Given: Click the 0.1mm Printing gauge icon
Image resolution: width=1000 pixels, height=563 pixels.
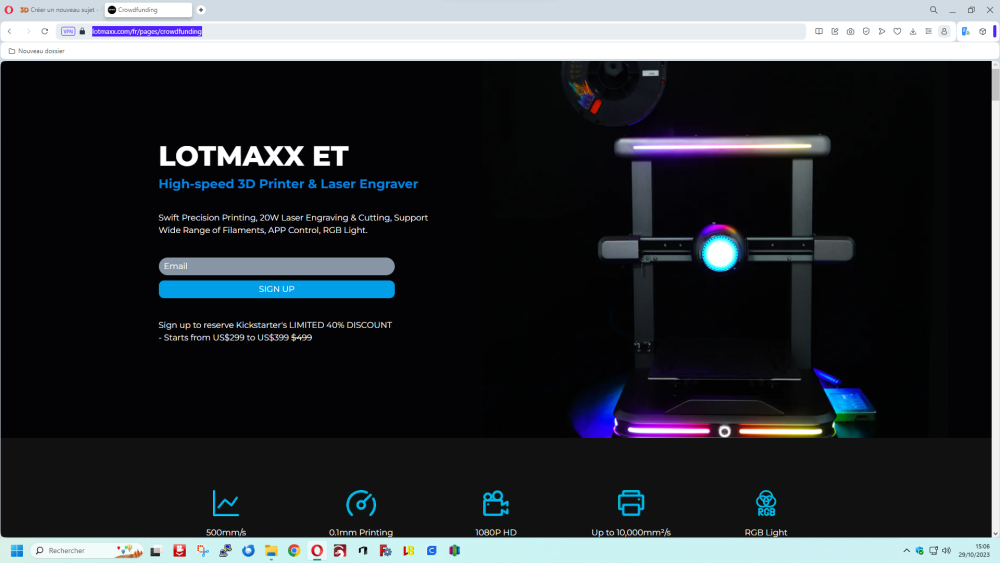Looking at the screenshot, I should 361,503.
